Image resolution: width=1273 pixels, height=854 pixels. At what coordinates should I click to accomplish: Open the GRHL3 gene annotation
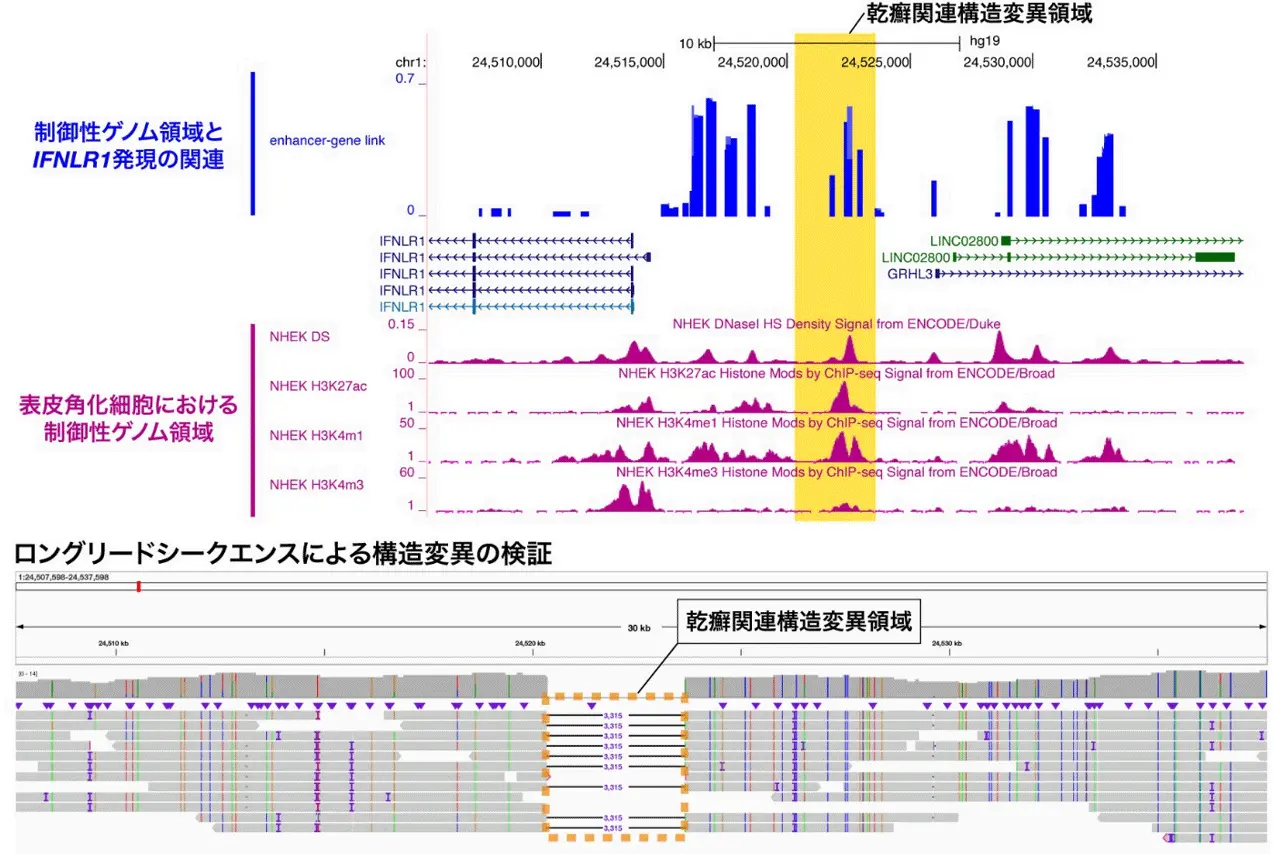tap(910, 273)
